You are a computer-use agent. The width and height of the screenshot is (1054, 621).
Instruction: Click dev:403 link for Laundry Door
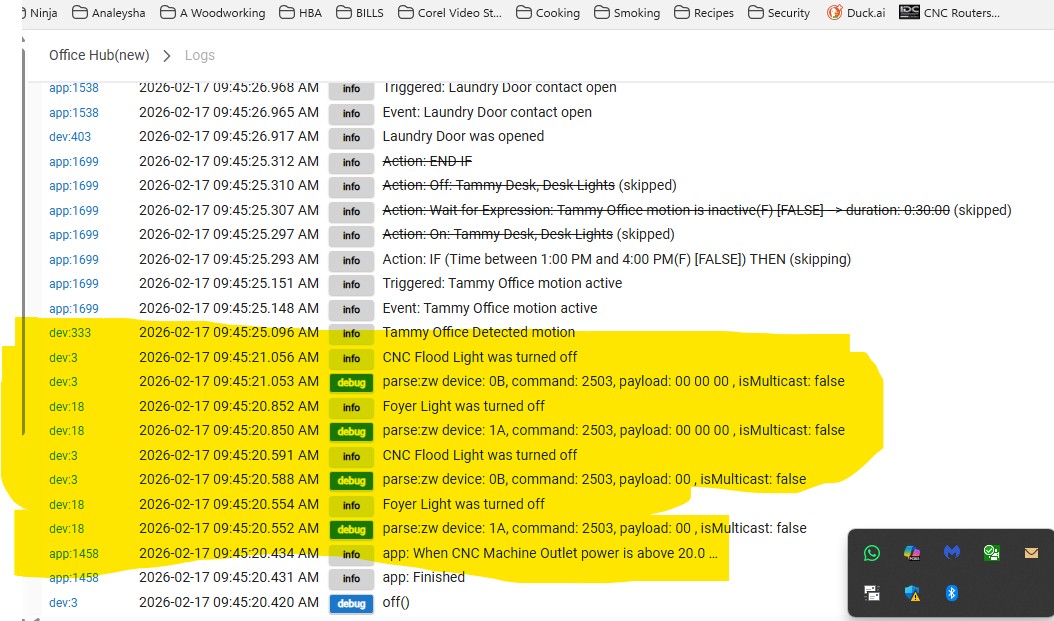(x=70, y=137)
